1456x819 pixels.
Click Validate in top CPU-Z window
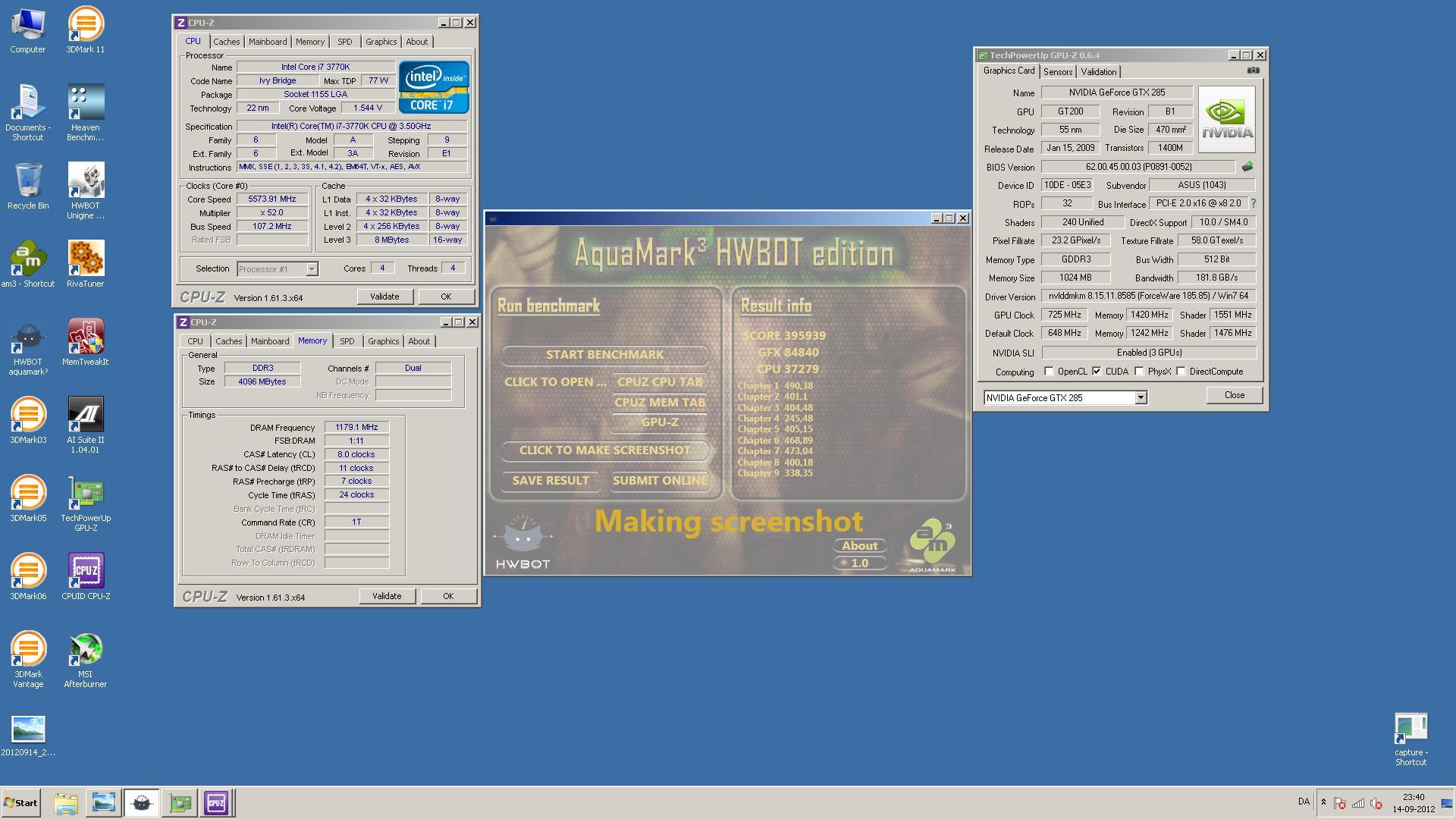click(x=384, y=297)
